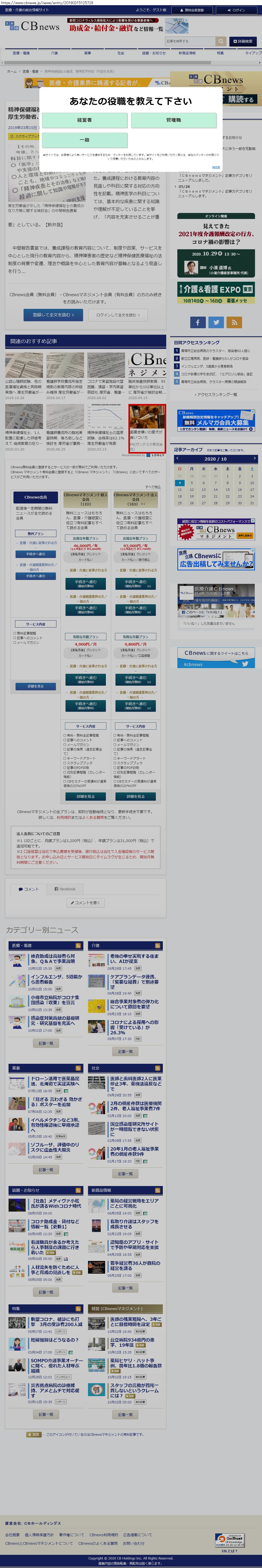Click the search magnifier icon in header
The width and height of the screenshot is (262, 1568).
221,41
